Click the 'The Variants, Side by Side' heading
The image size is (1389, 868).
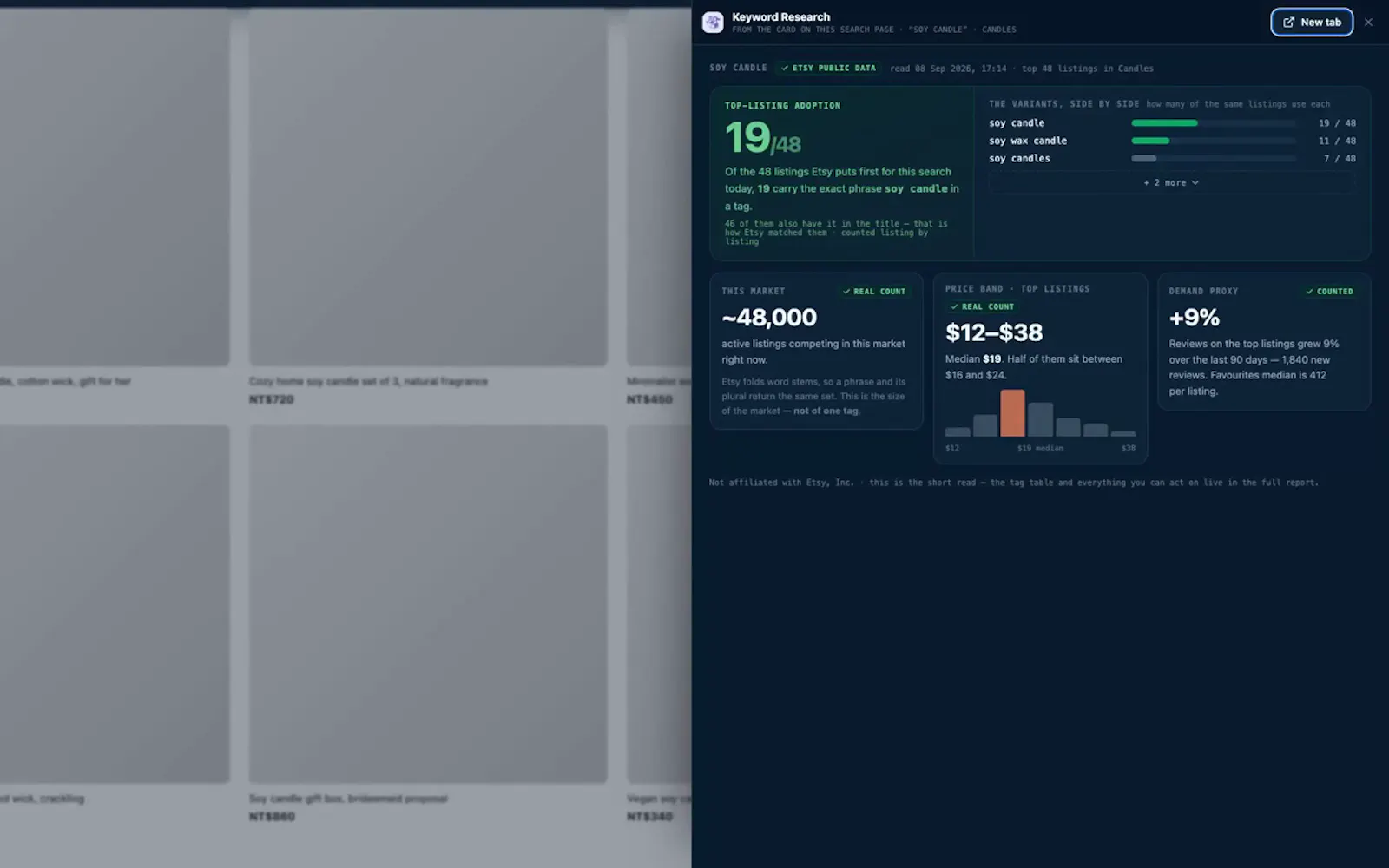[x=1063, y=104]
